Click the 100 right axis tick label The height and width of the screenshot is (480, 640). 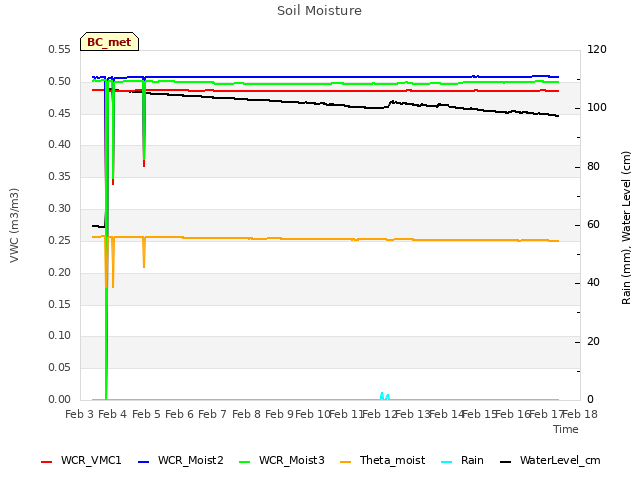597,108
